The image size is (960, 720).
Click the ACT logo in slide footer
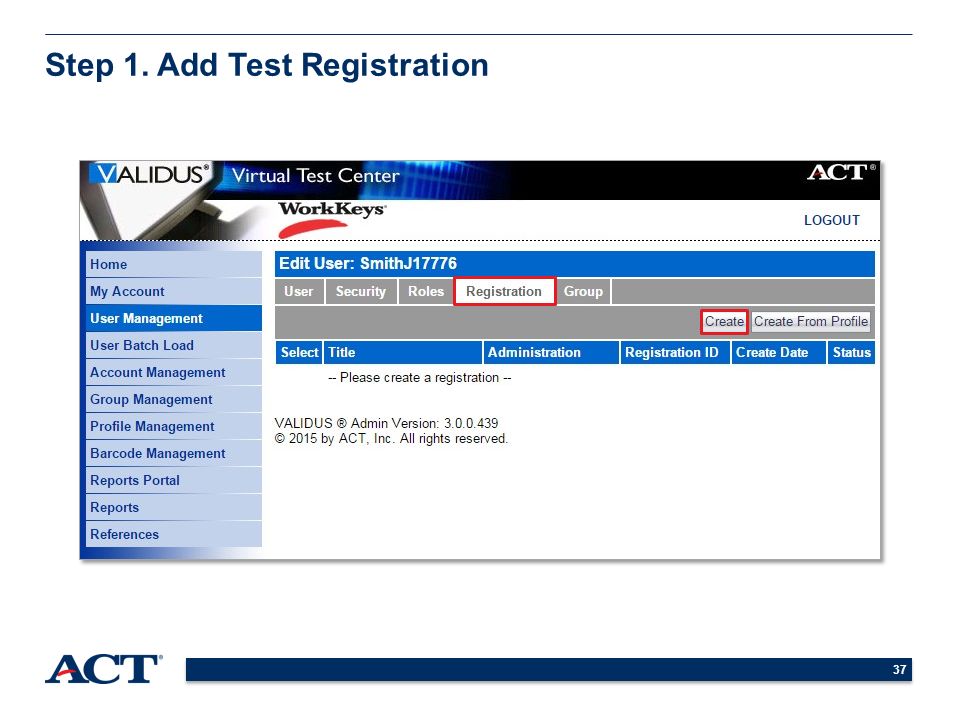104,669
